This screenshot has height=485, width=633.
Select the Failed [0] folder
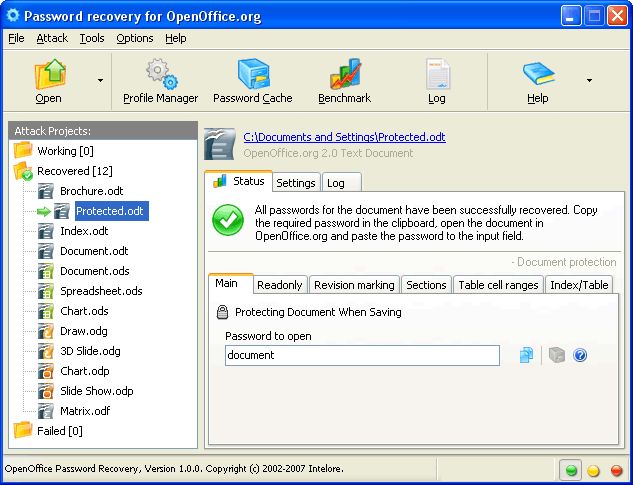click(59, 431)
